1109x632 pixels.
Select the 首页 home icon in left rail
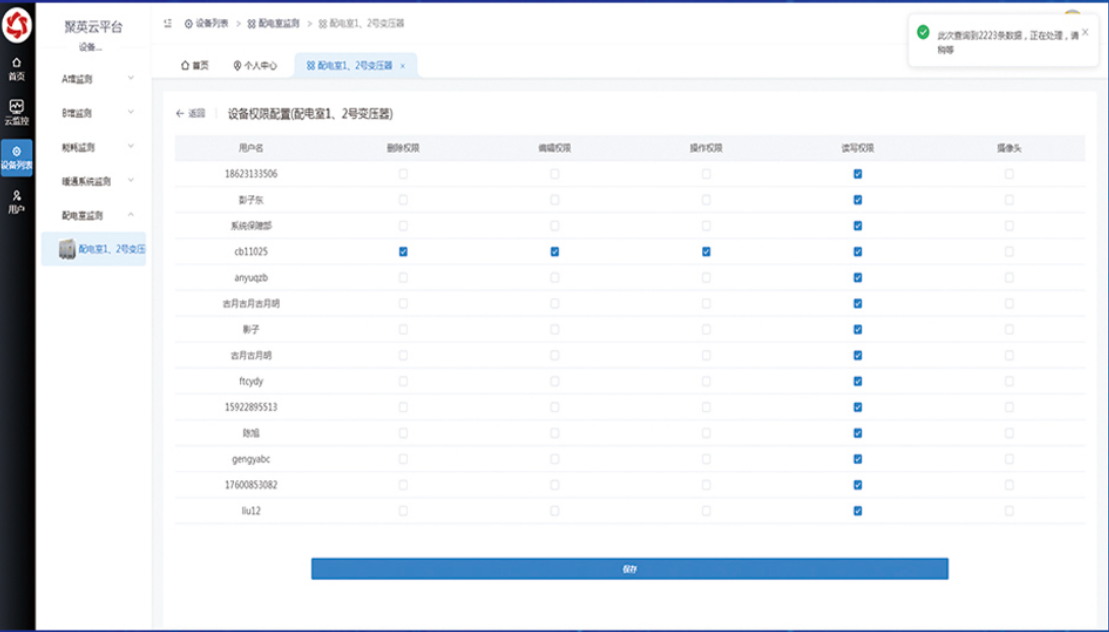click(15, 62)
